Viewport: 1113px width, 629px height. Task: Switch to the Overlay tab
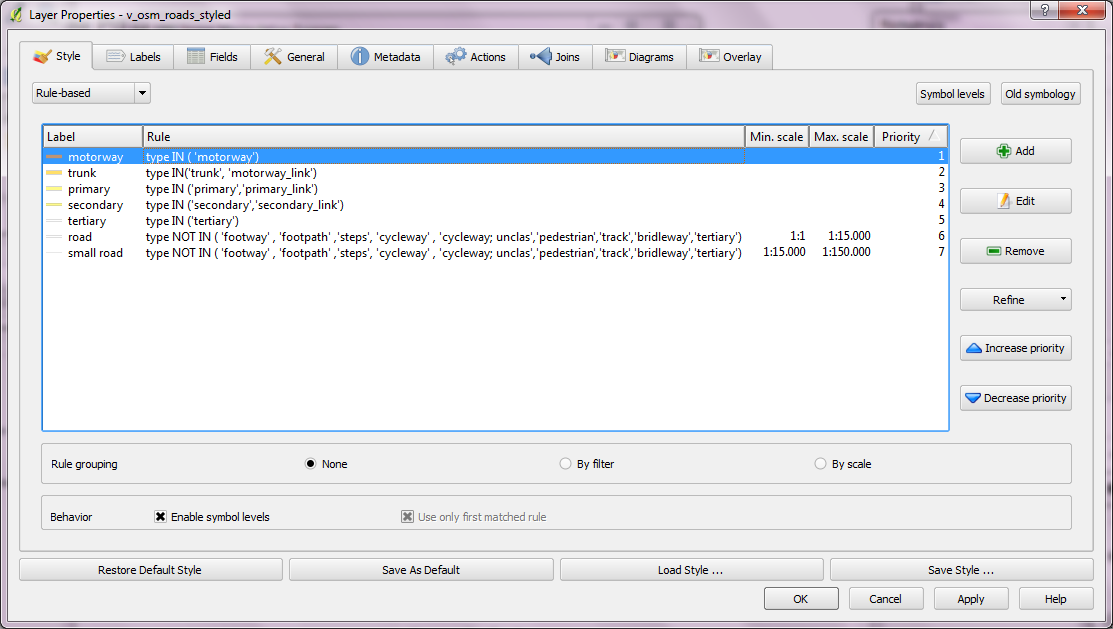pyautogui.click(x=730, y=57)
